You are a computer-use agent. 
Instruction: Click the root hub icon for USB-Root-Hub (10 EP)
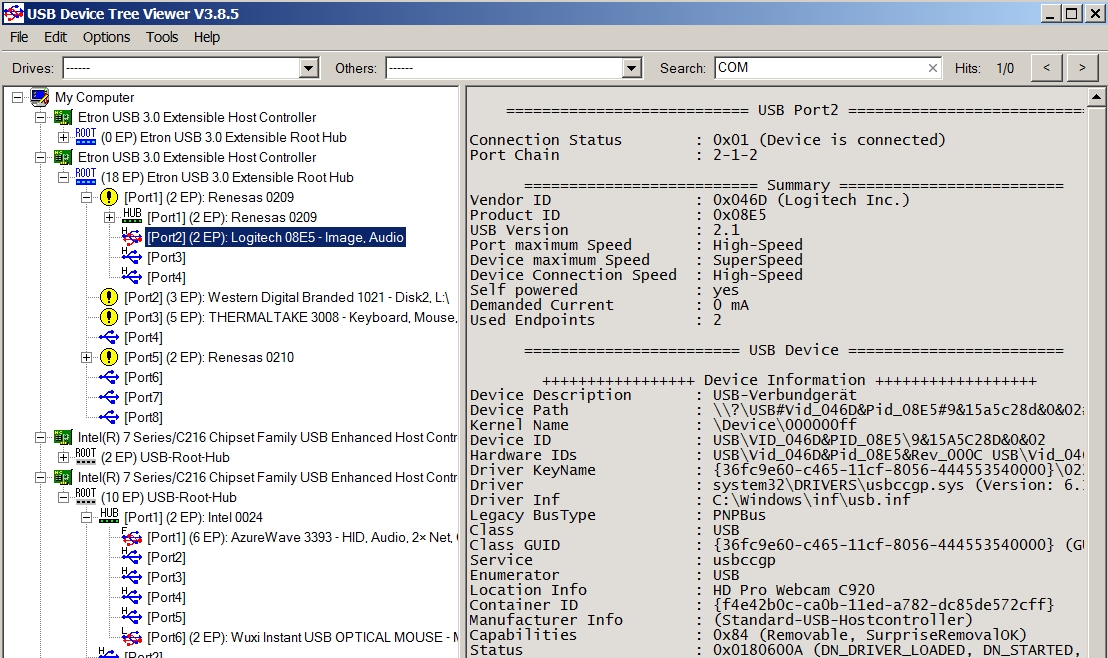tap(86, 497)
